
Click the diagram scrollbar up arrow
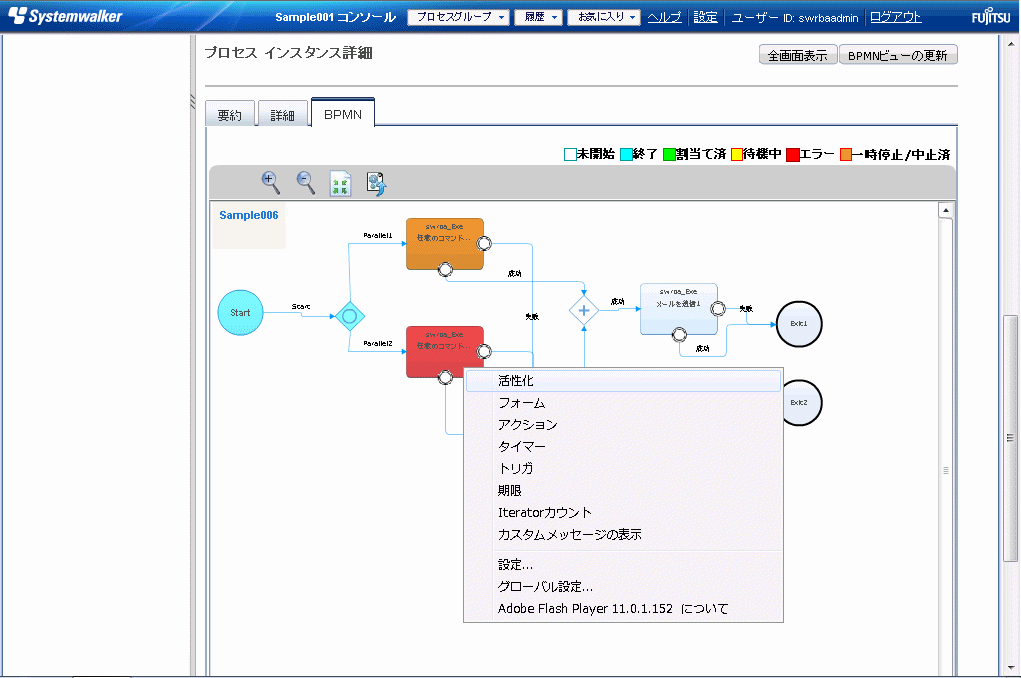pyautogui.click(x=945, y=210)
